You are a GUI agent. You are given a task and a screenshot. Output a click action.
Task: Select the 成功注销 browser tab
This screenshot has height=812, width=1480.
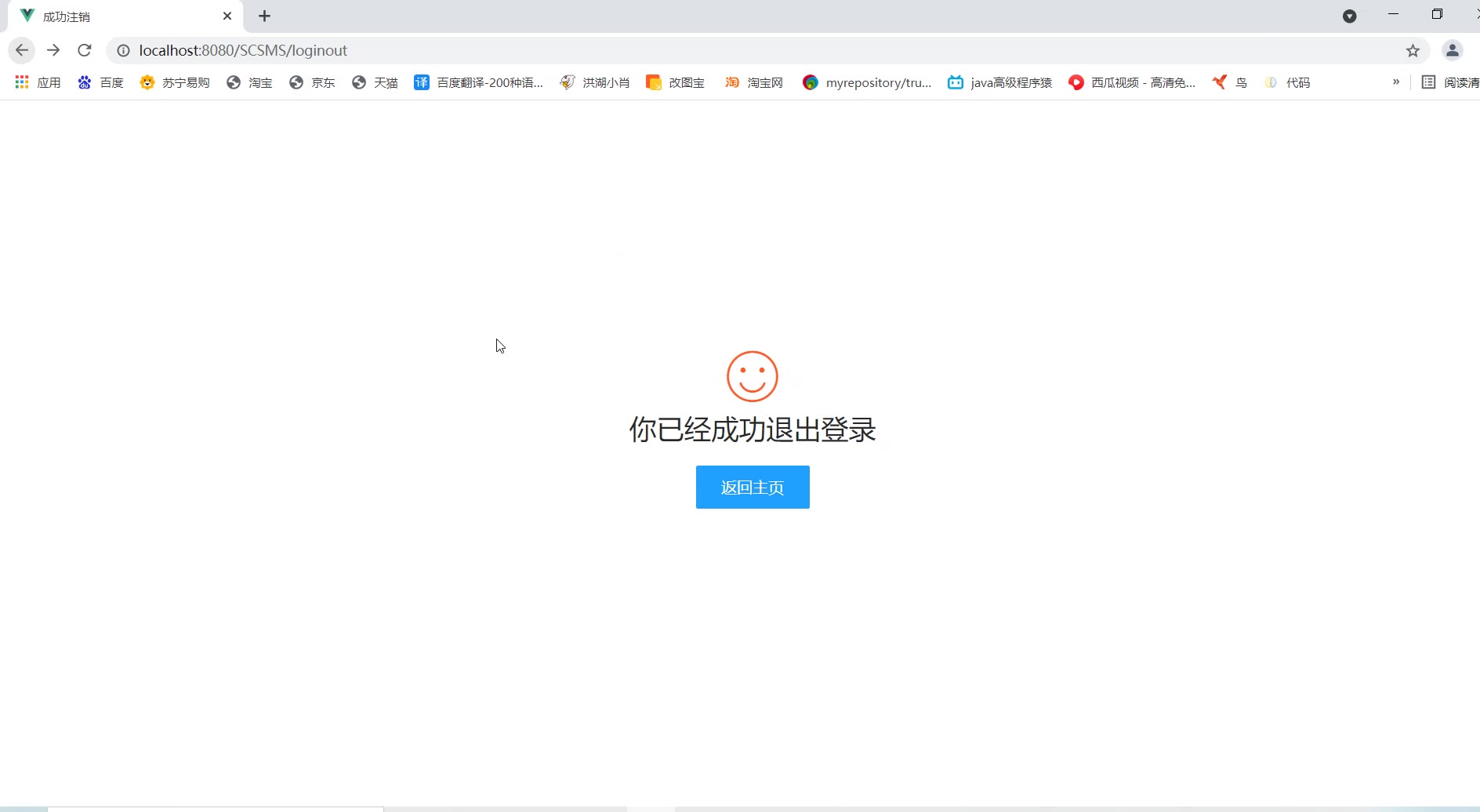click(x=125, y=16)
